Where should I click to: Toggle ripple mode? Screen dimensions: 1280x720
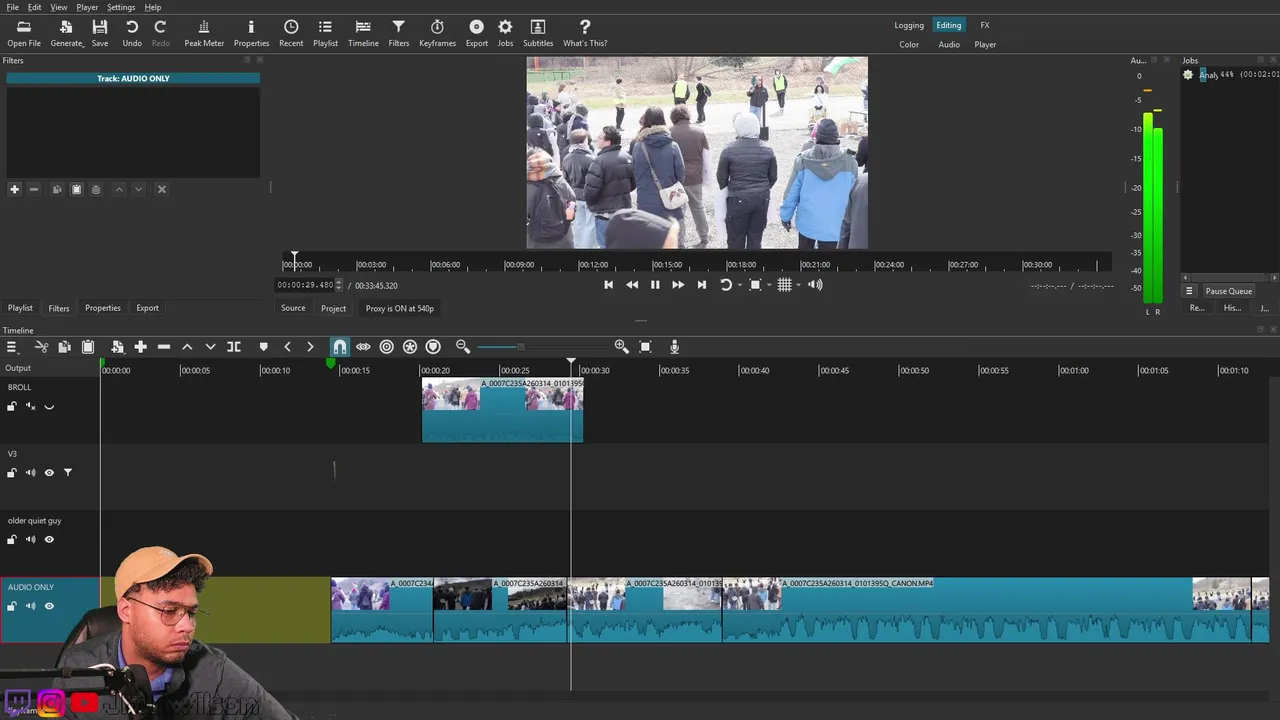pos(386,347)
